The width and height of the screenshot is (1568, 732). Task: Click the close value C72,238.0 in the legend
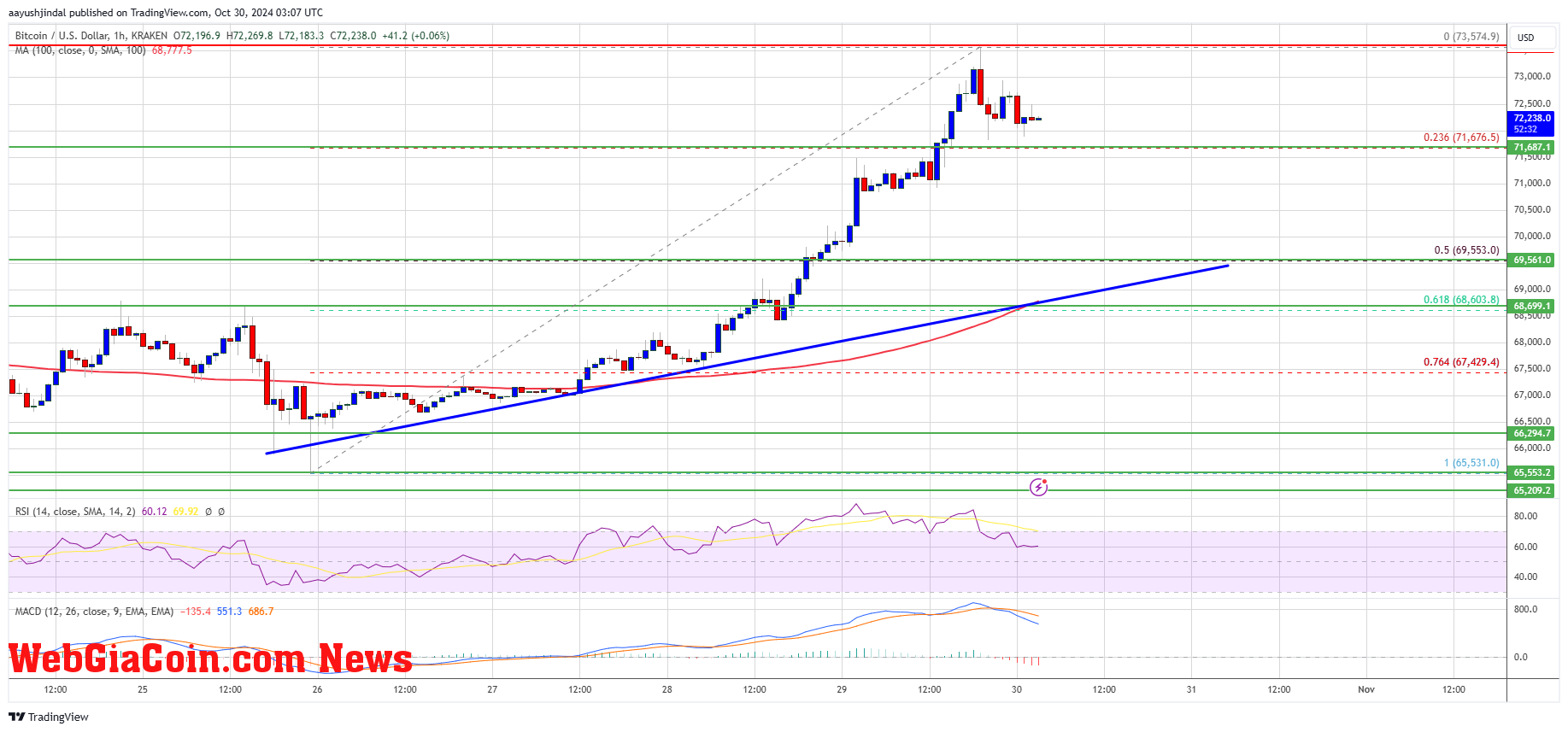click(353, 36)
